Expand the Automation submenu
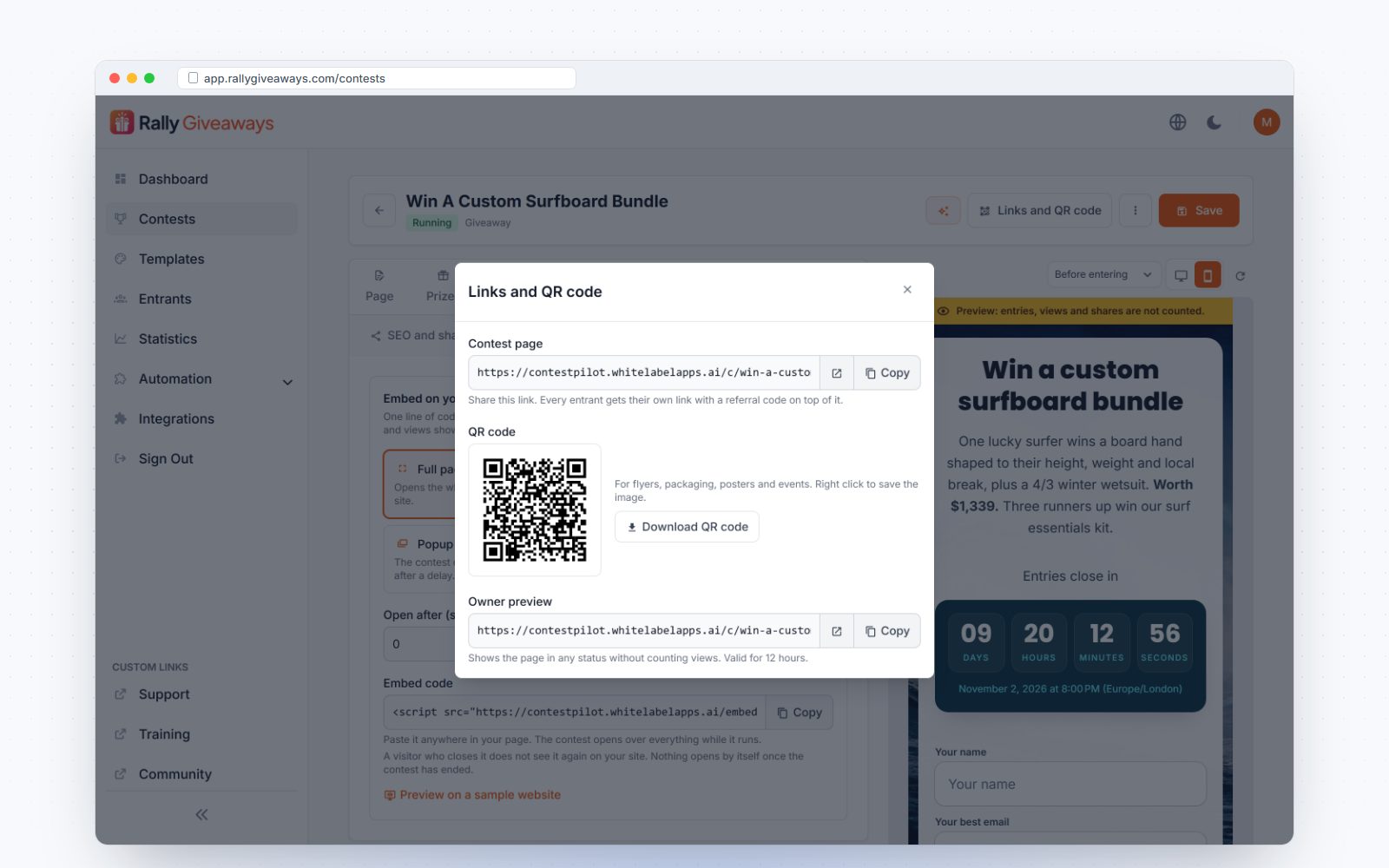The width and height of the screenshot is (1389, 868). 201,378
